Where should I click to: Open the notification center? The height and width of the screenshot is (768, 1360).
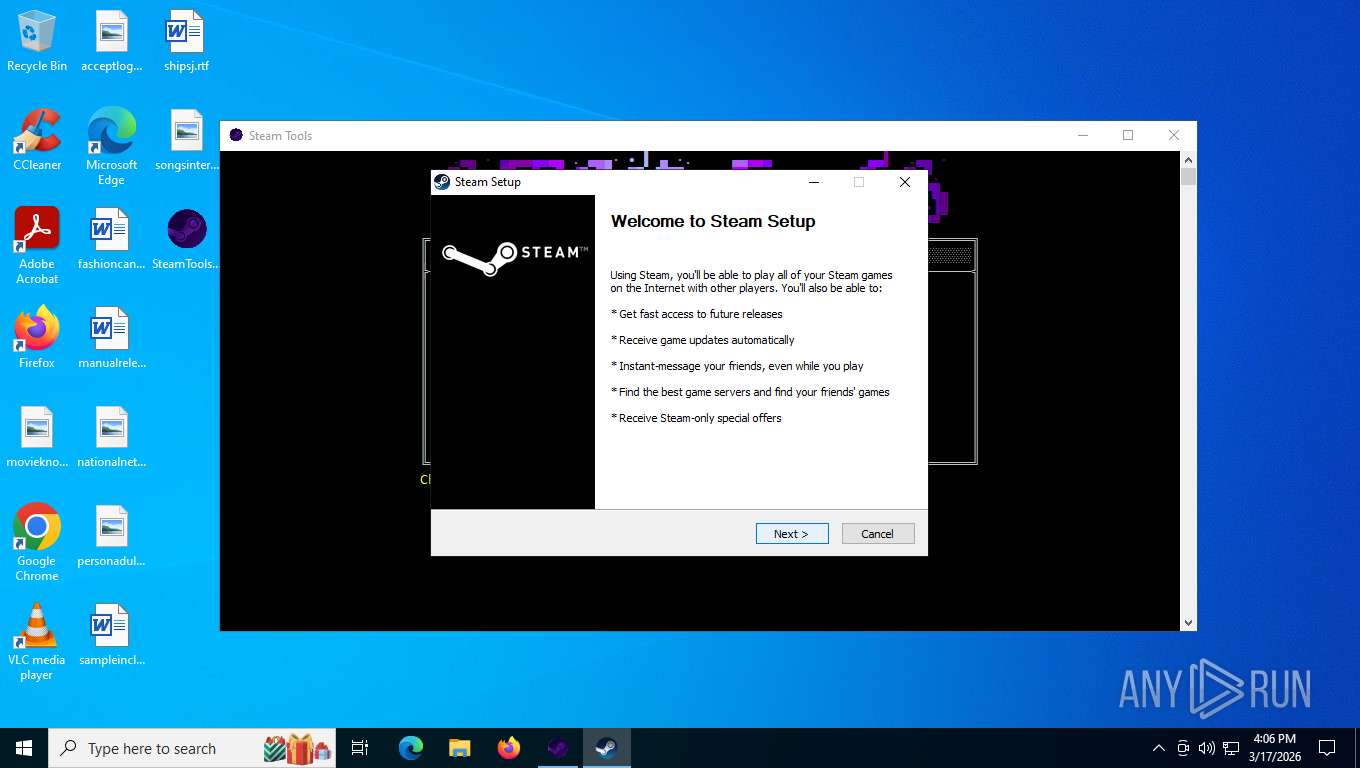(1327, 748)
